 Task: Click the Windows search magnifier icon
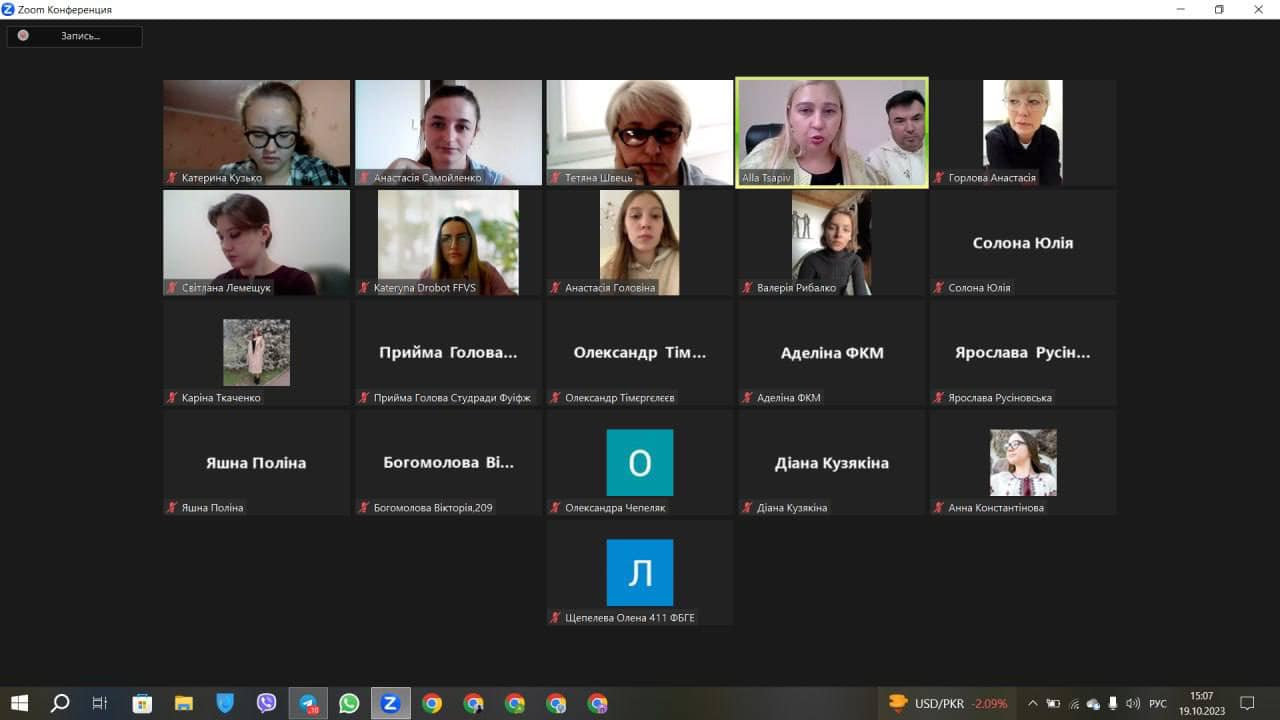[60, 703]
